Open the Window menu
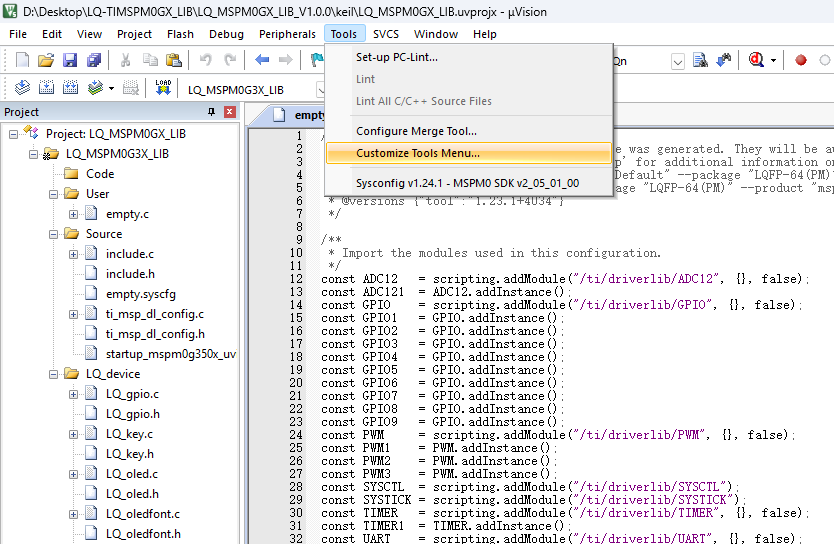This screenshot has width=834, height=544. 436,34
